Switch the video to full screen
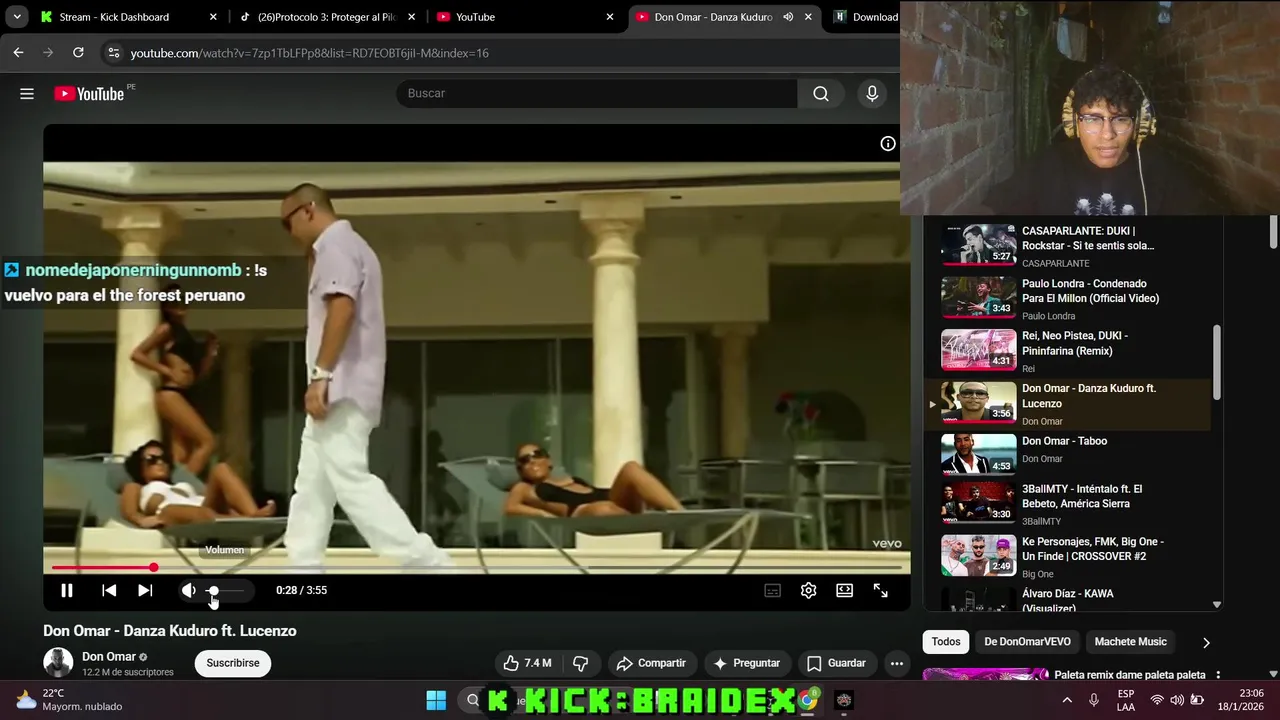 coord(880,590)
